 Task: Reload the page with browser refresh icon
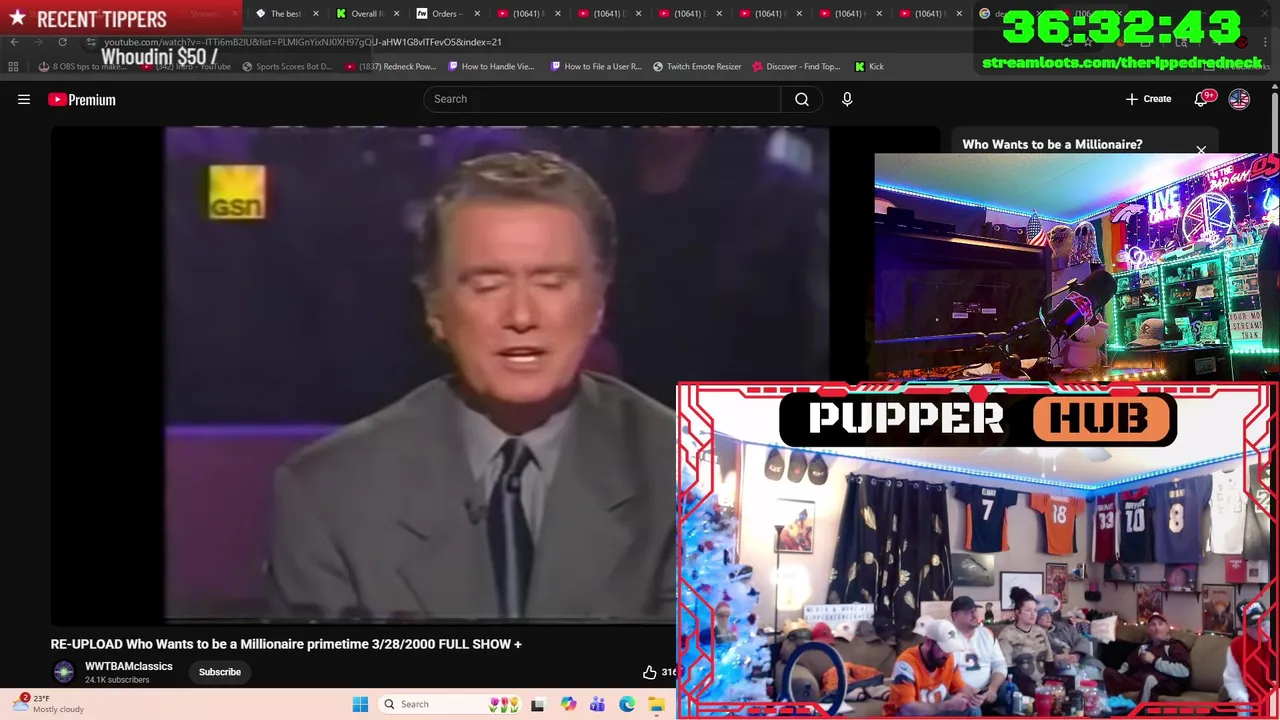point(62,42)
